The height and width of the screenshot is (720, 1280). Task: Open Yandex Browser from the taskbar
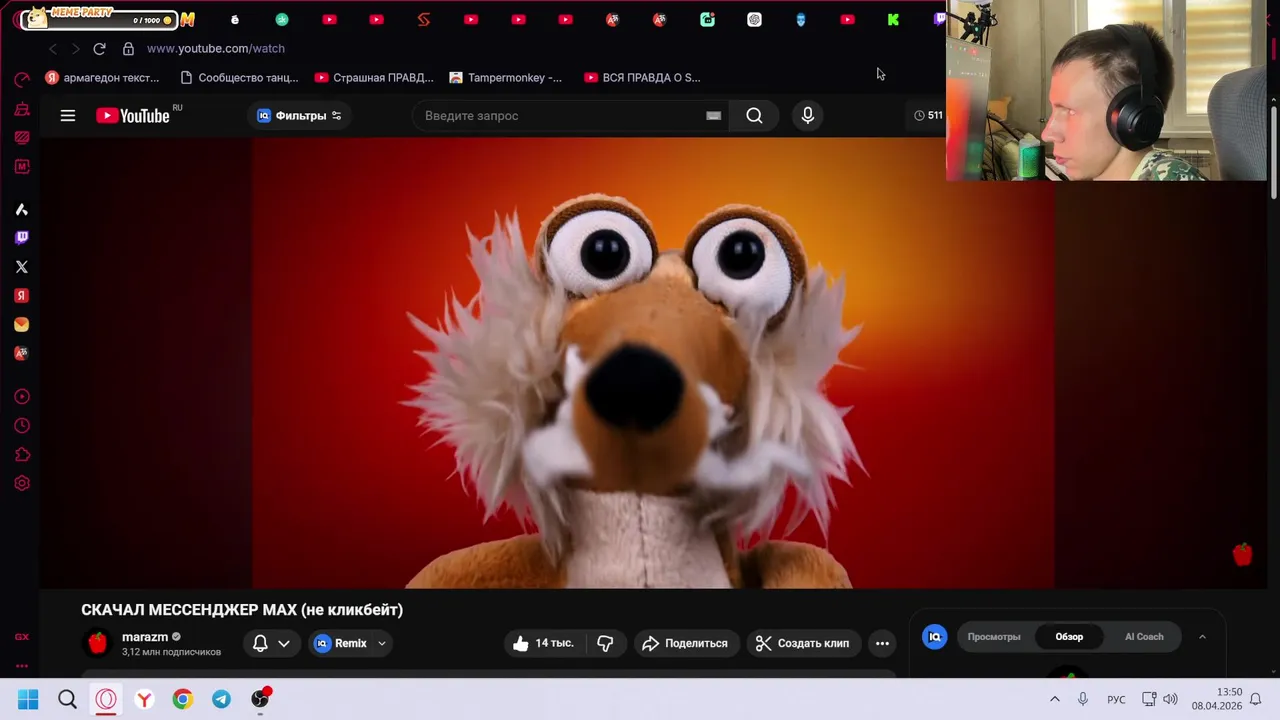[x=144, y=700]
